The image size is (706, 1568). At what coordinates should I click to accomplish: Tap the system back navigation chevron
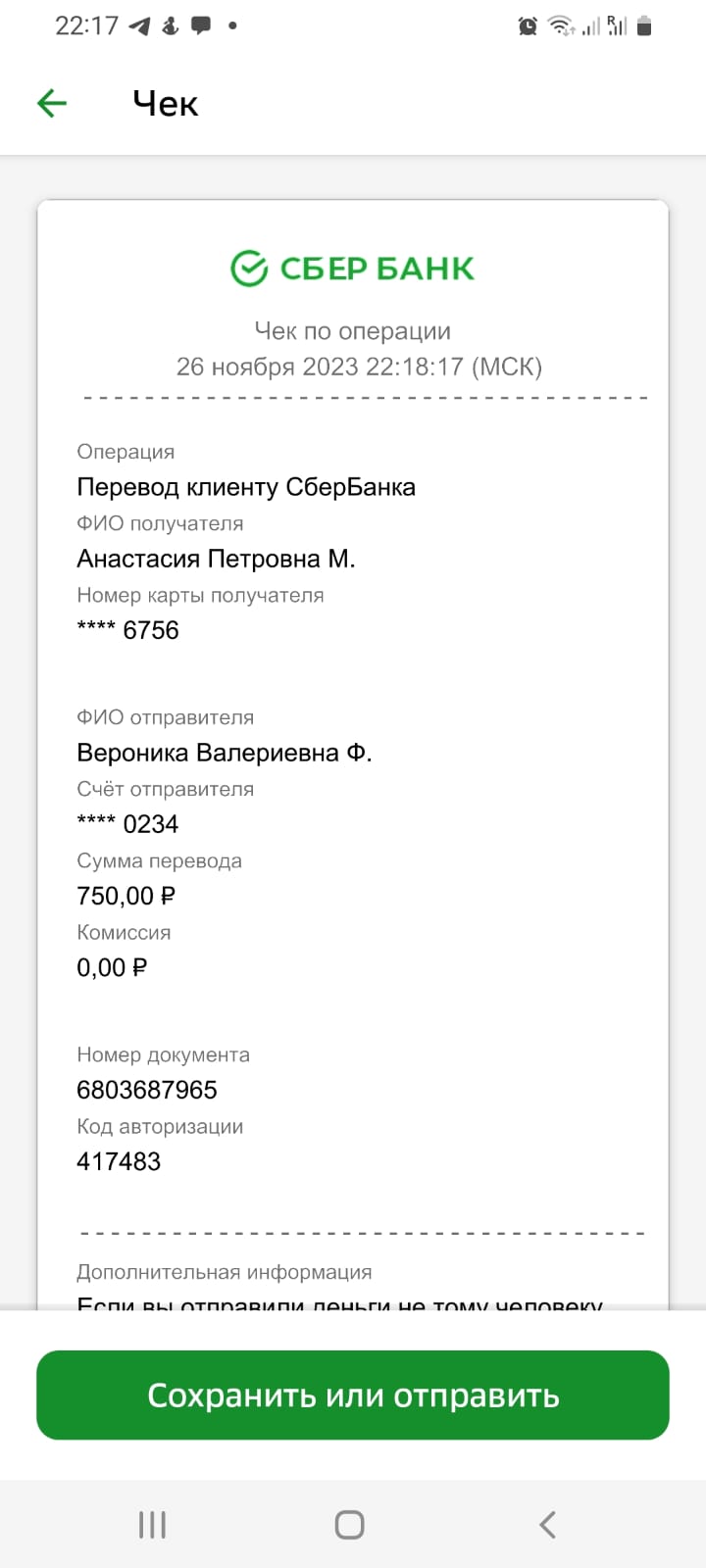point(548,1525)
